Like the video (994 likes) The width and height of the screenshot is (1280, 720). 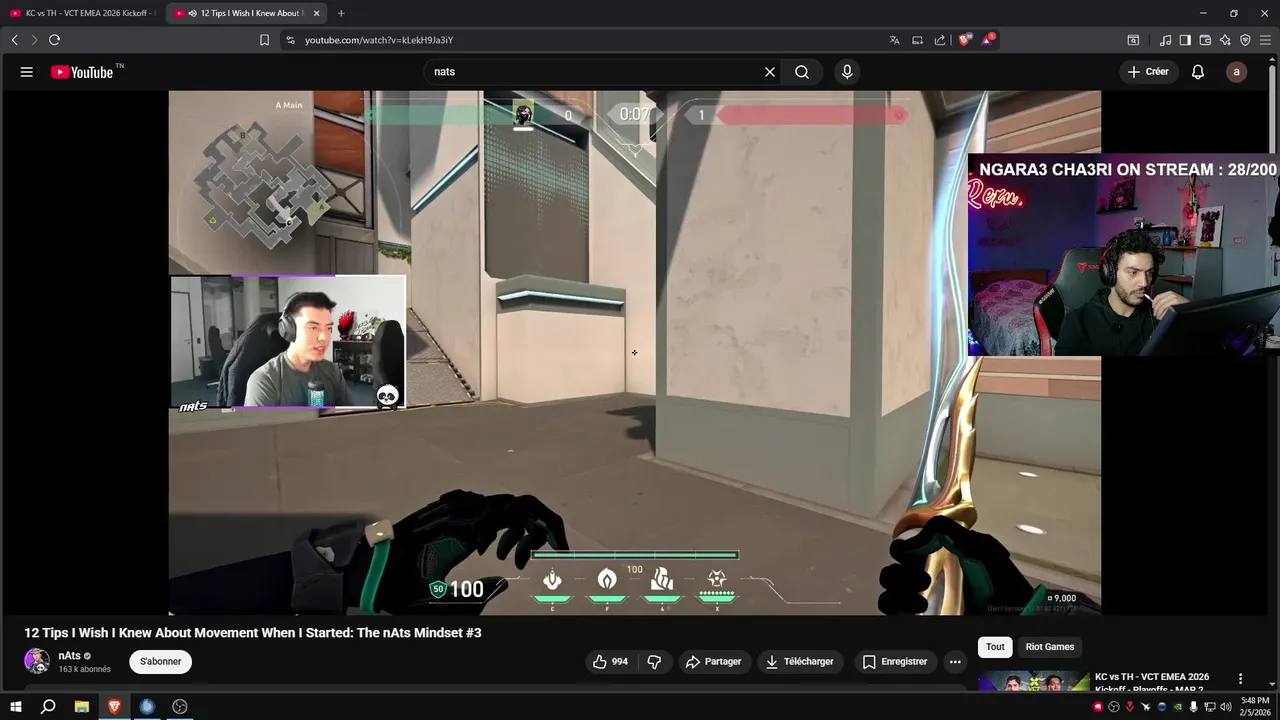610,662
